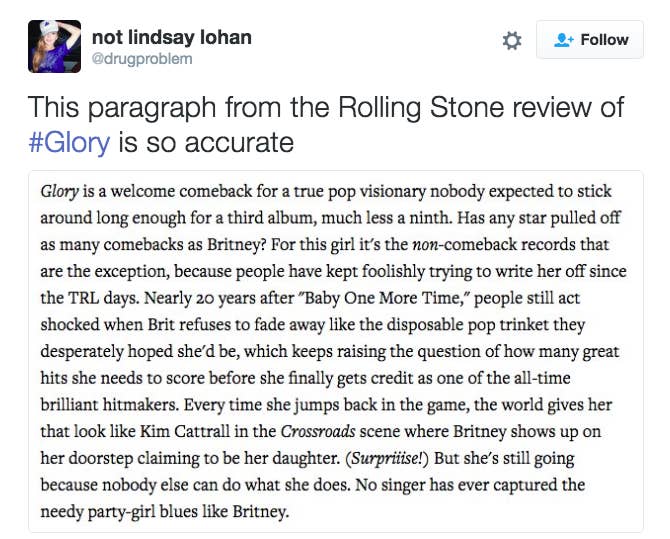Open the not lindsay lohan profile avatar
This screenshot has height=539, width=670.
pyautogui.click(x=52, y=45)
